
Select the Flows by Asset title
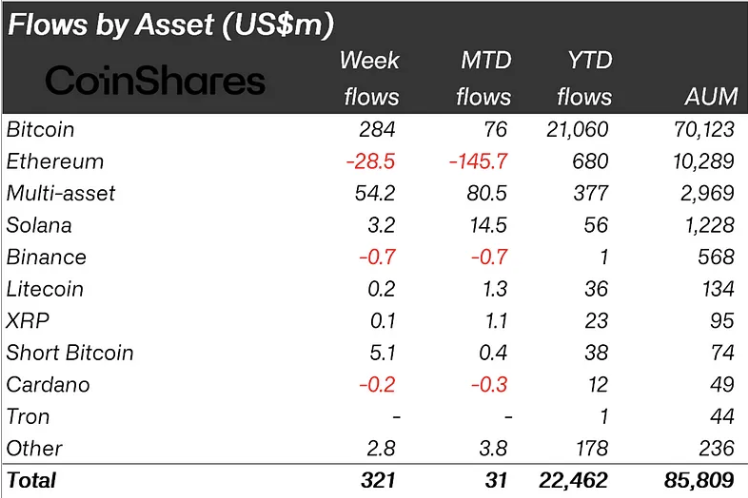[170, 25]
